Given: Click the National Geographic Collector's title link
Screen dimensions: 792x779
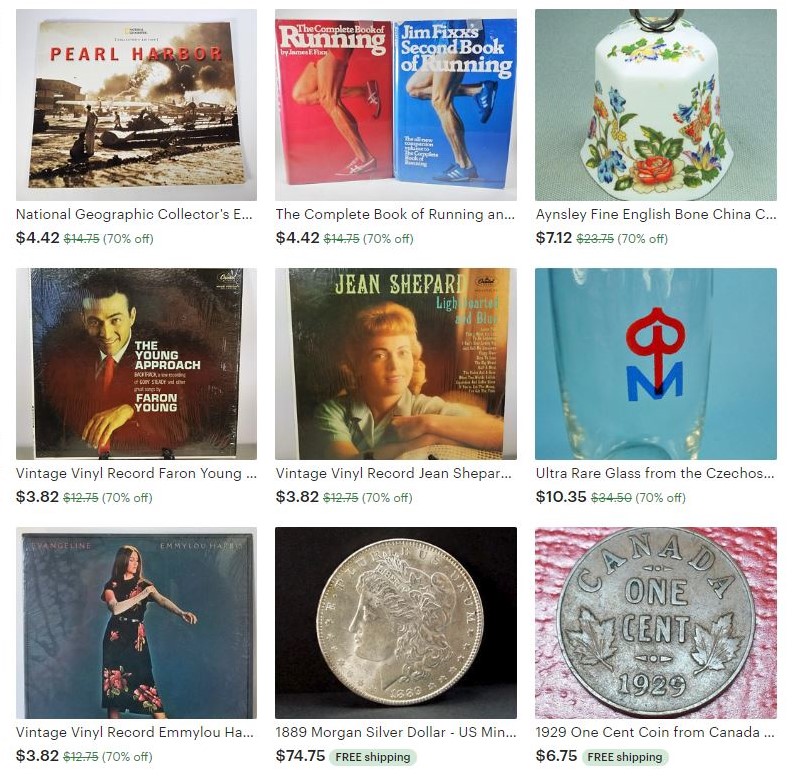Looking at the screenshot, I should click(x=134, y=214).
